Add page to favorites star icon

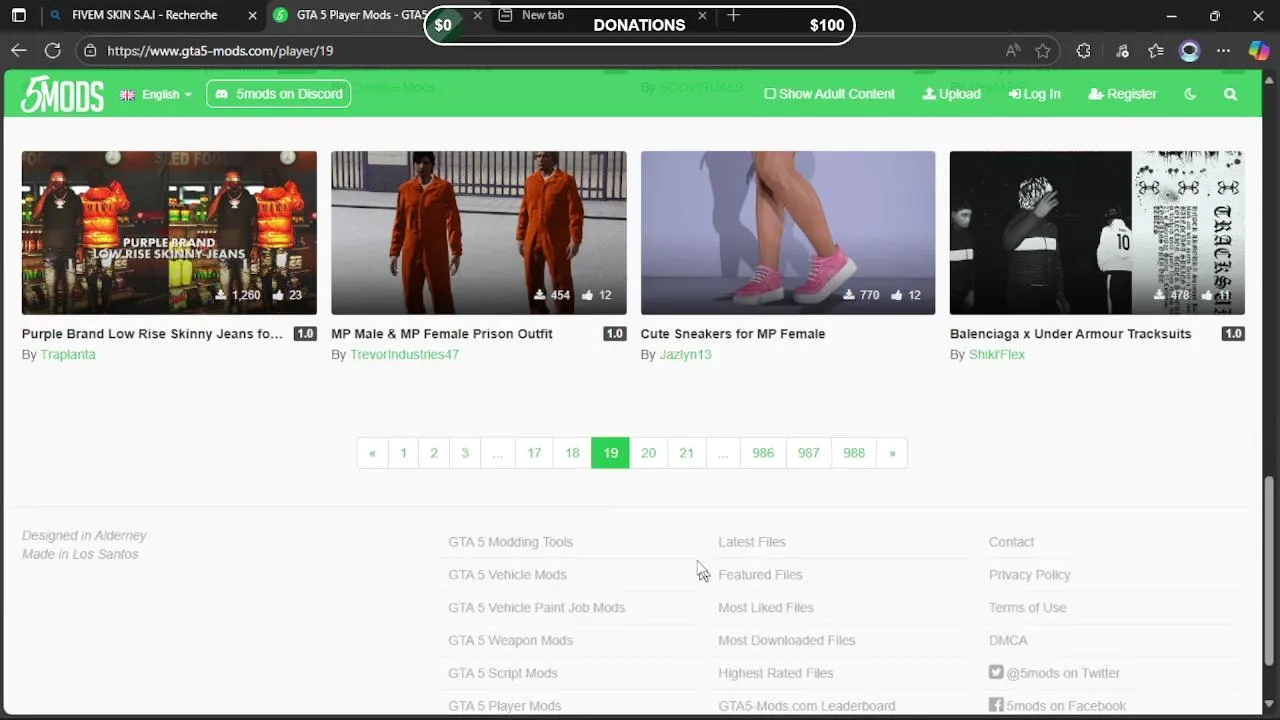click(1043, 50)
